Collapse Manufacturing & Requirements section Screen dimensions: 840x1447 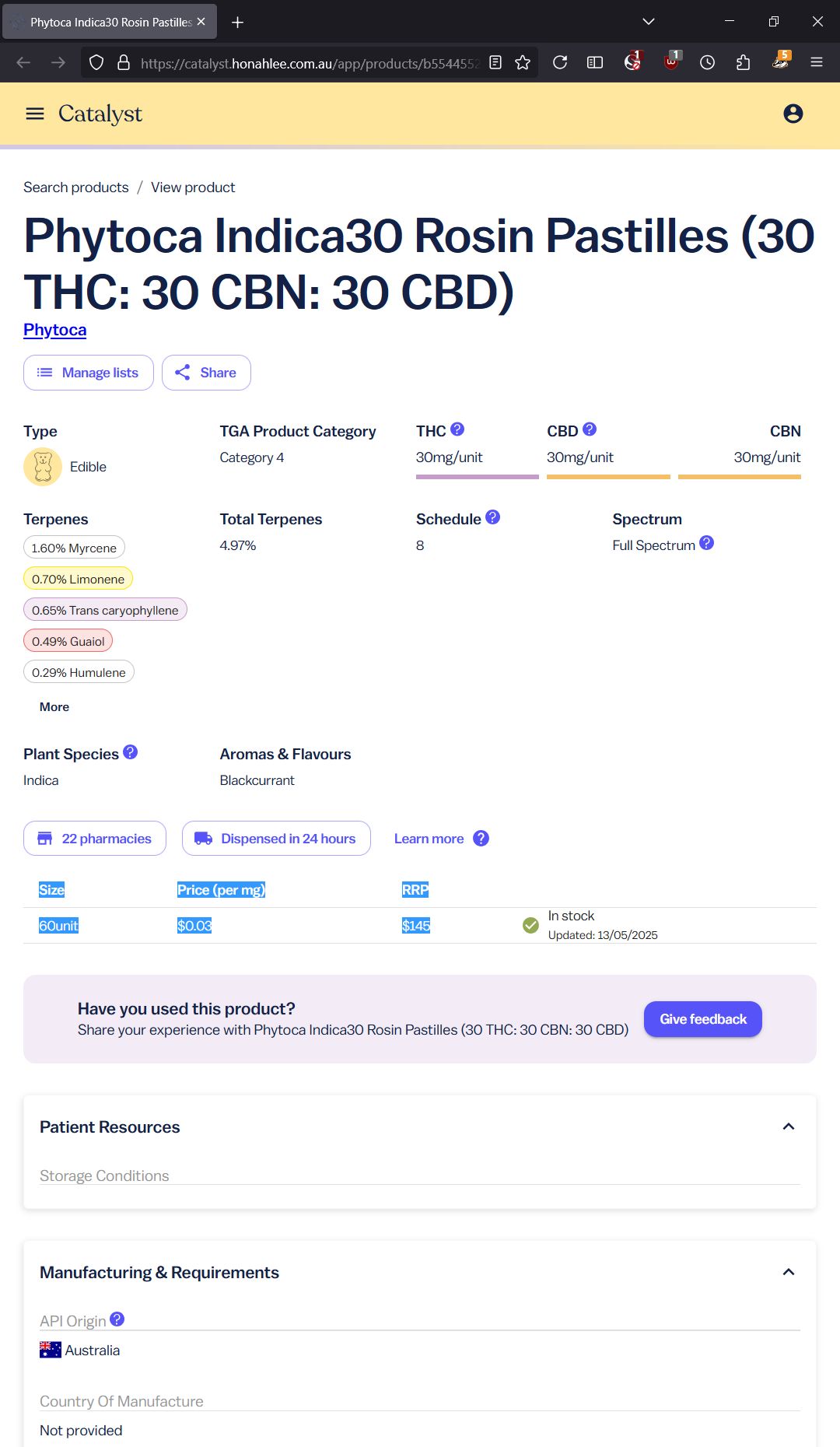pos(789,1272)
